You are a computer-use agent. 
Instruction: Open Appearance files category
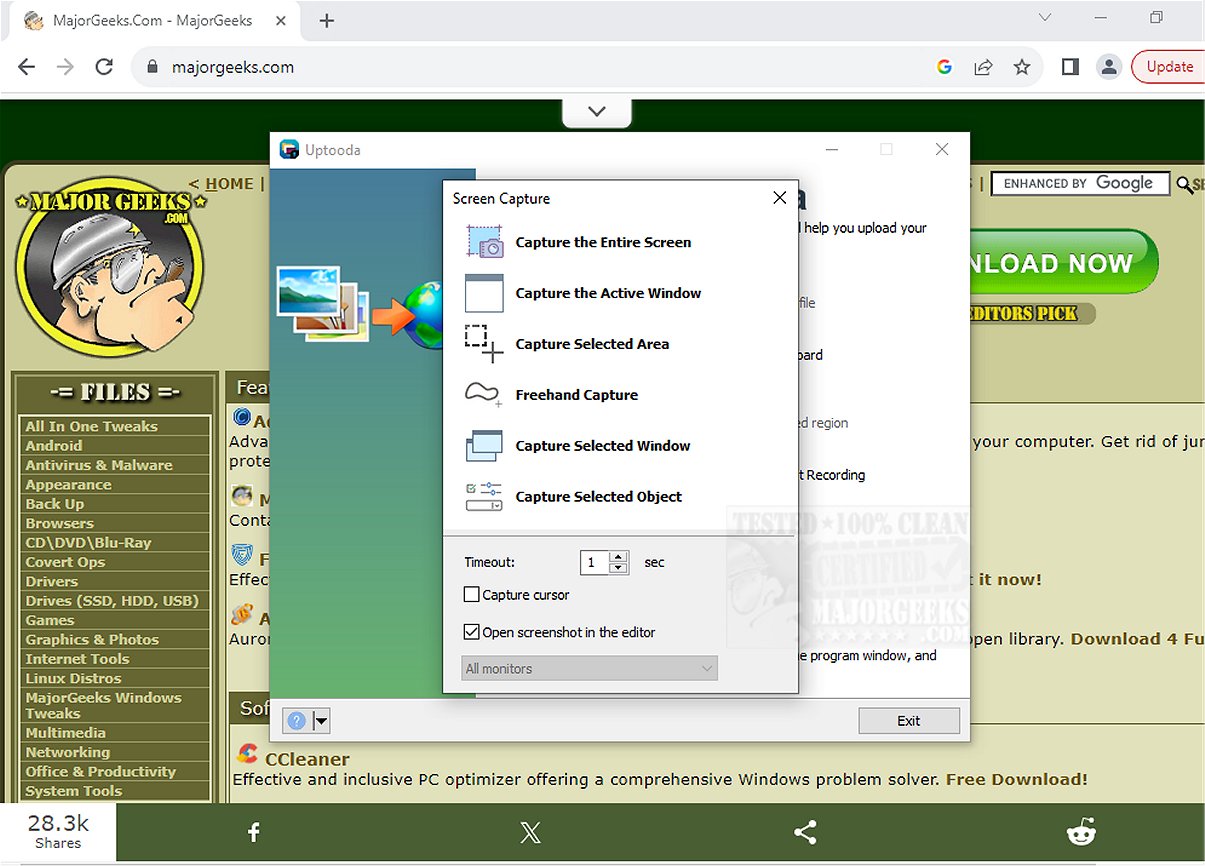(68, 485)
